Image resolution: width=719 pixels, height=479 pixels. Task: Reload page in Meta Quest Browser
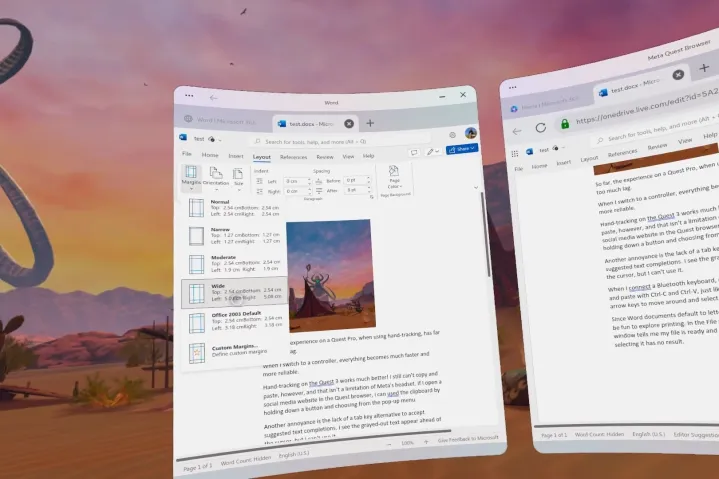[541, 128]
